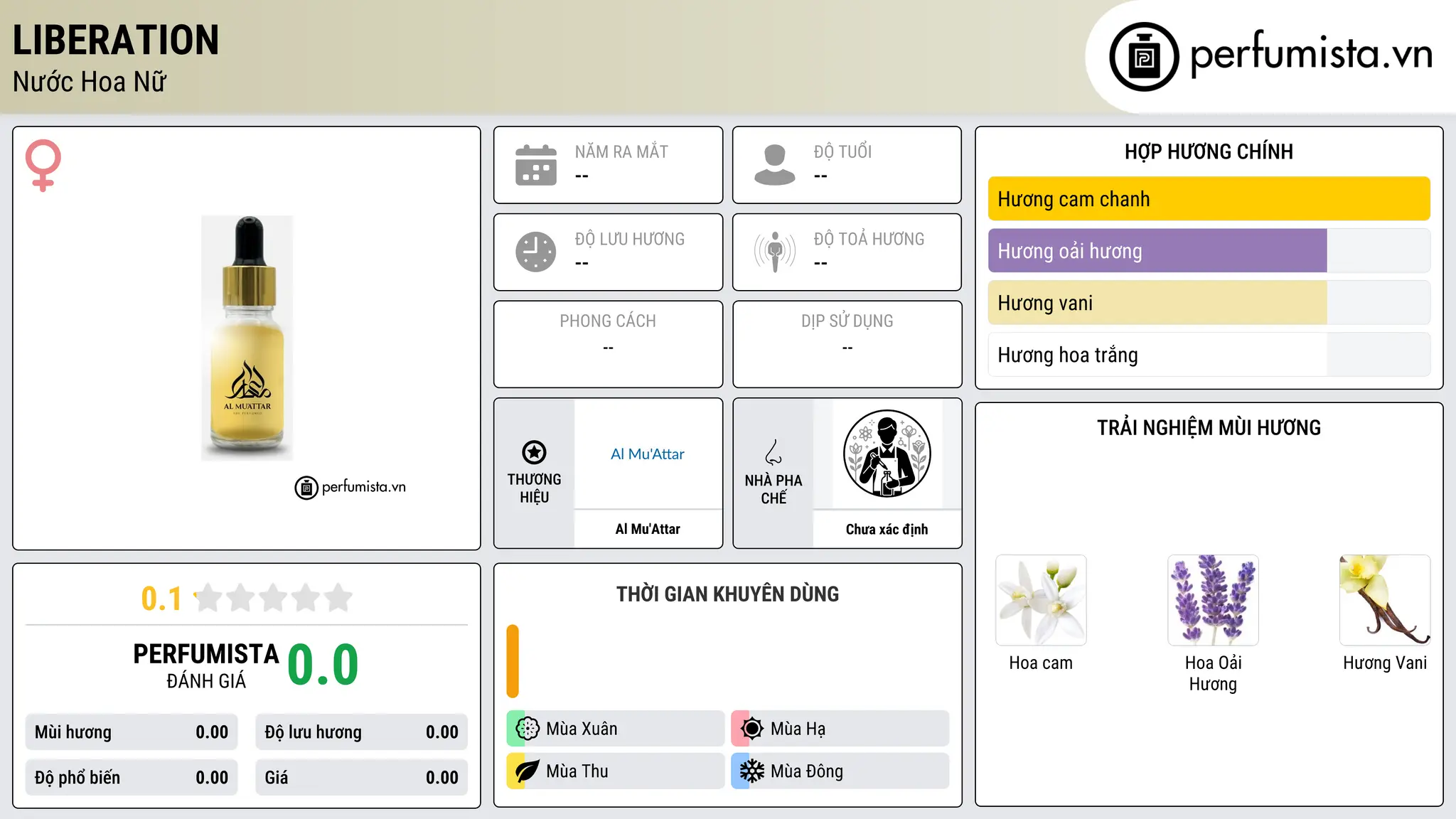The height and width of the screenshot is (819, 1456).
Task: Click the person icon for Độ tuổi
Action: pyautogui.click(x=774, y=165)
